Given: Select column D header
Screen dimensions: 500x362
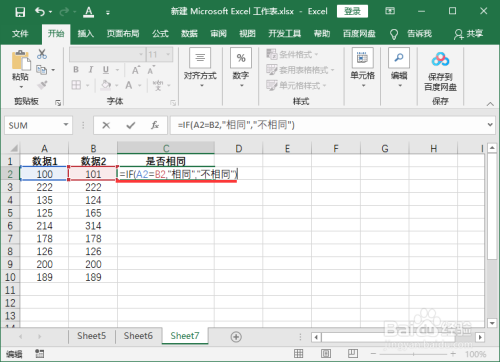Looking at the screenshot, I should [x=238, y=148].
